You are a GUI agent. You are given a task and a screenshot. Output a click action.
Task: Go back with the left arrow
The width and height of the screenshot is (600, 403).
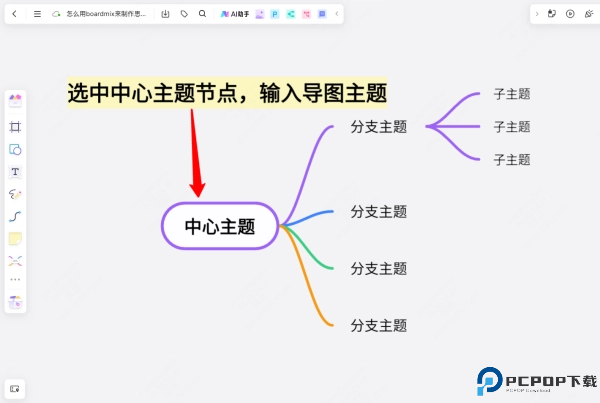tap(14, 14)
